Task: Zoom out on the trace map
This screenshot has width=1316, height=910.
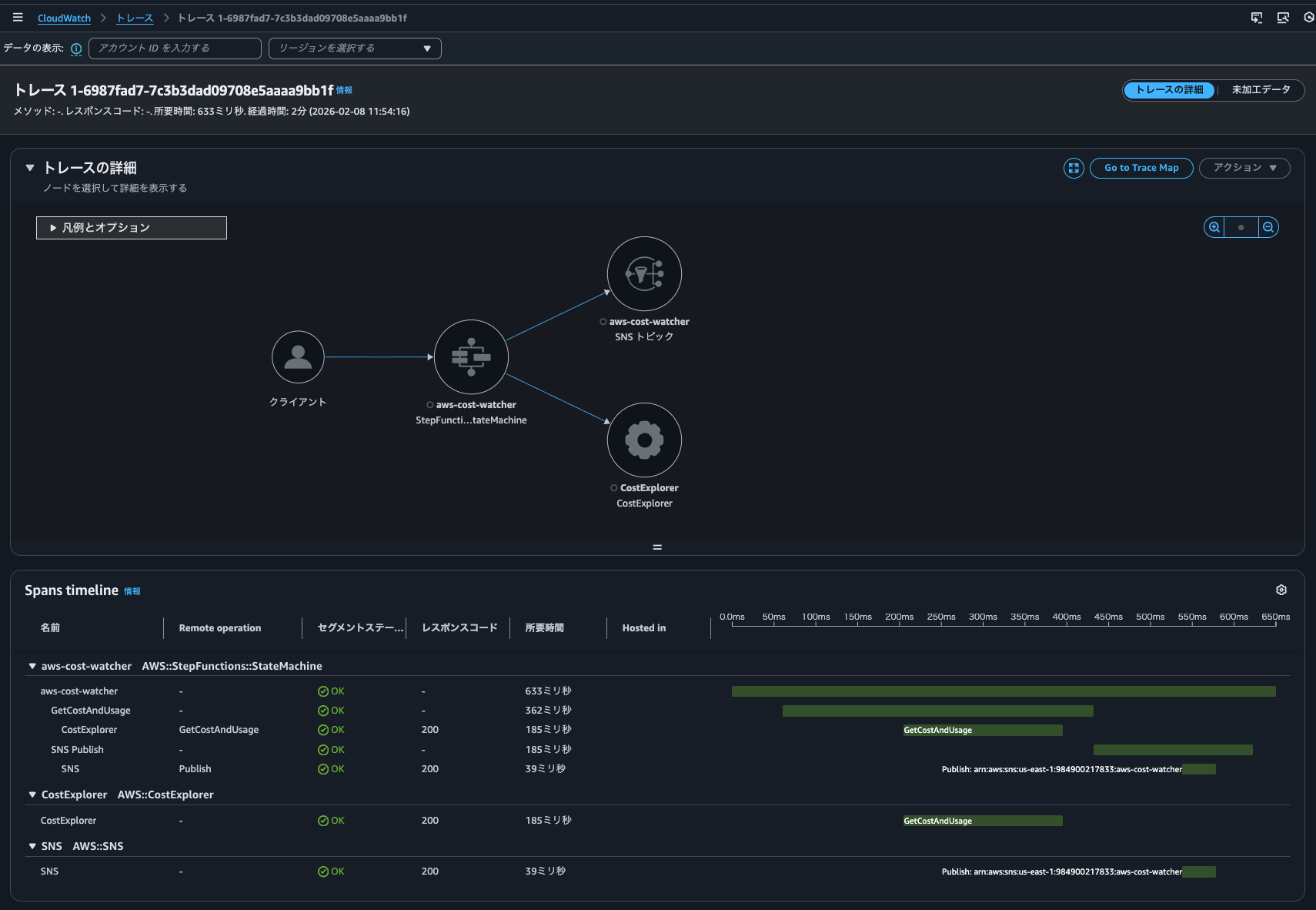Action: [x=1268, y=227]
